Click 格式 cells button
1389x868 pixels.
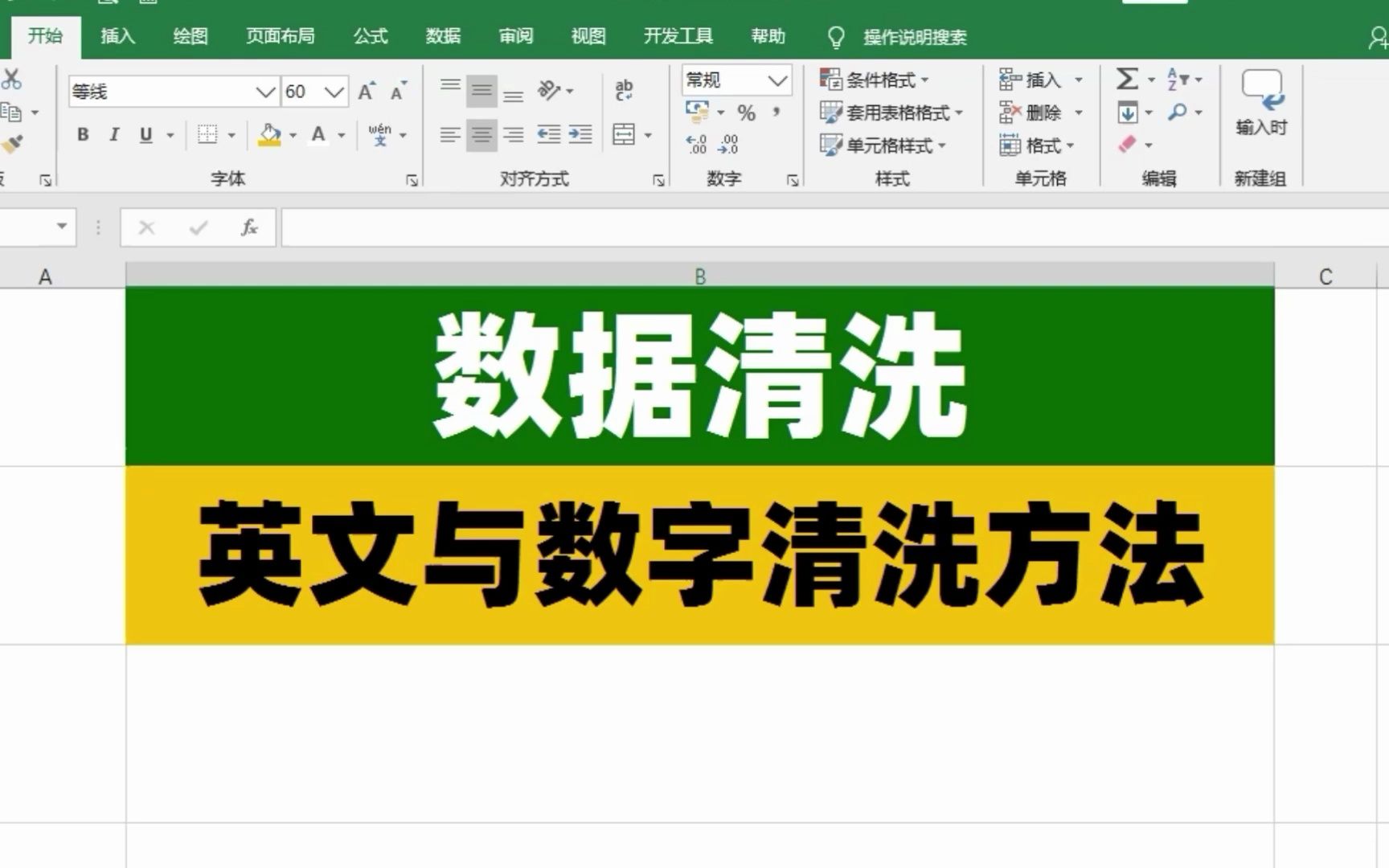point(1037,145)
